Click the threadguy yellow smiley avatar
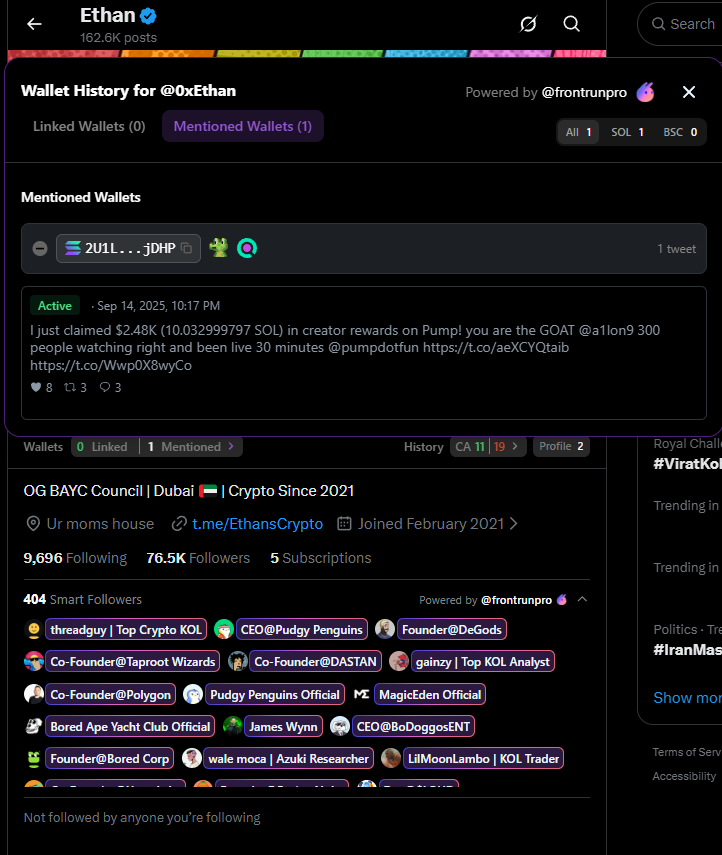Screen dimensions: 722x855 click(34, 630)
